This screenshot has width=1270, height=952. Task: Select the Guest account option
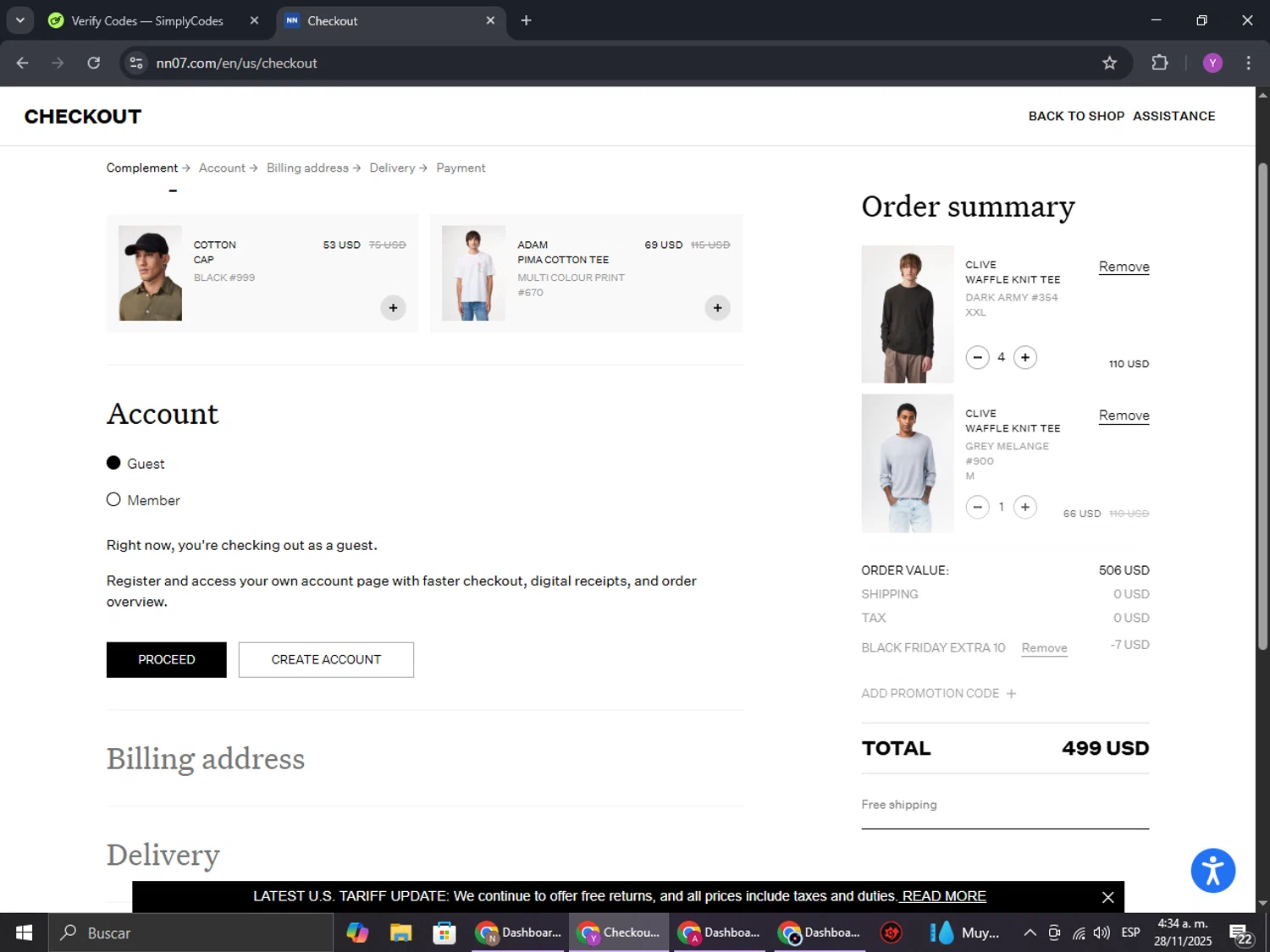[x=113, y=463]
